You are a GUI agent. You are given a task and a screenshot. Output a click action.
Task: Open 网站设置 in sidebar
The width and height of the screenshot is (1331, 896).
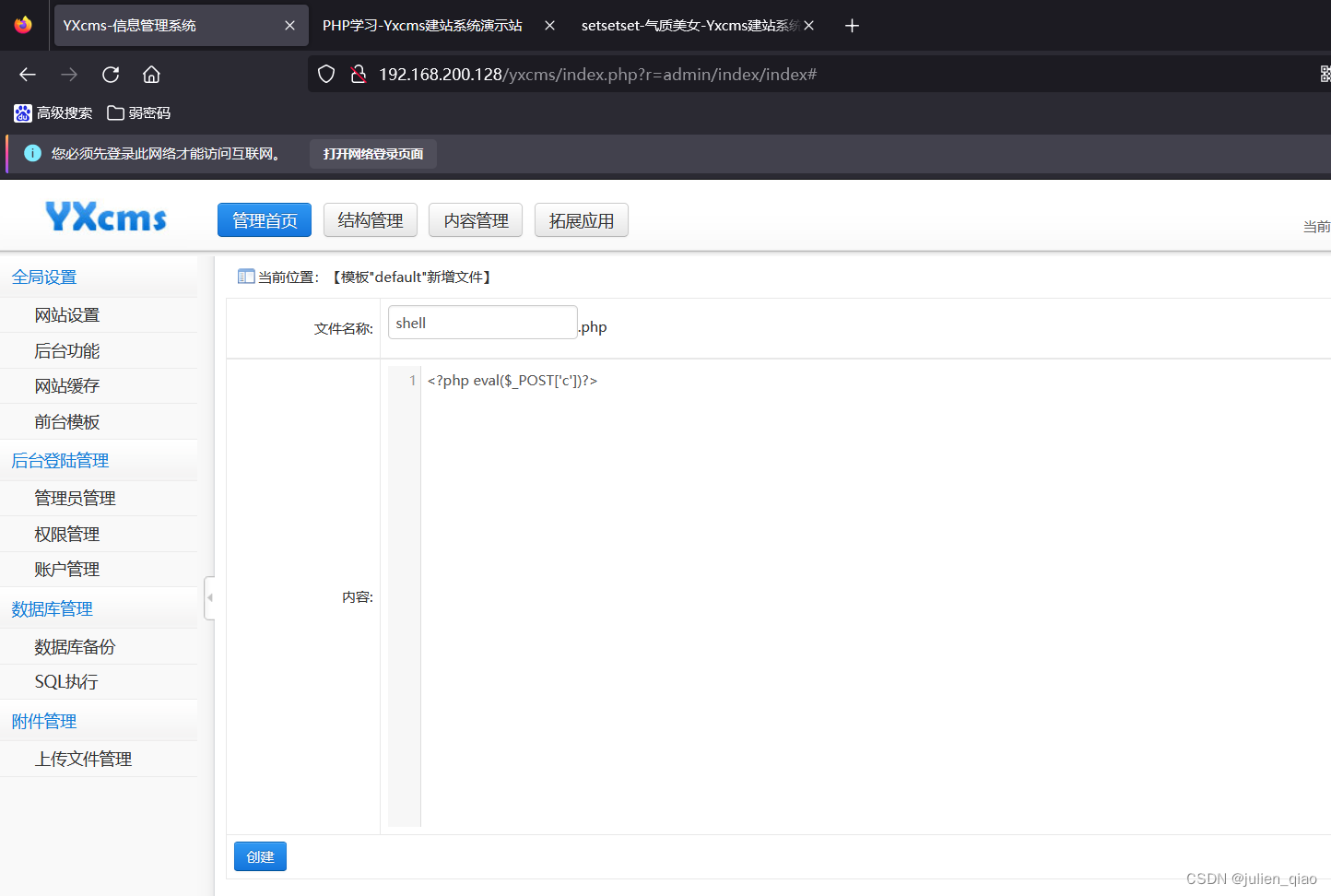point(99,315)
